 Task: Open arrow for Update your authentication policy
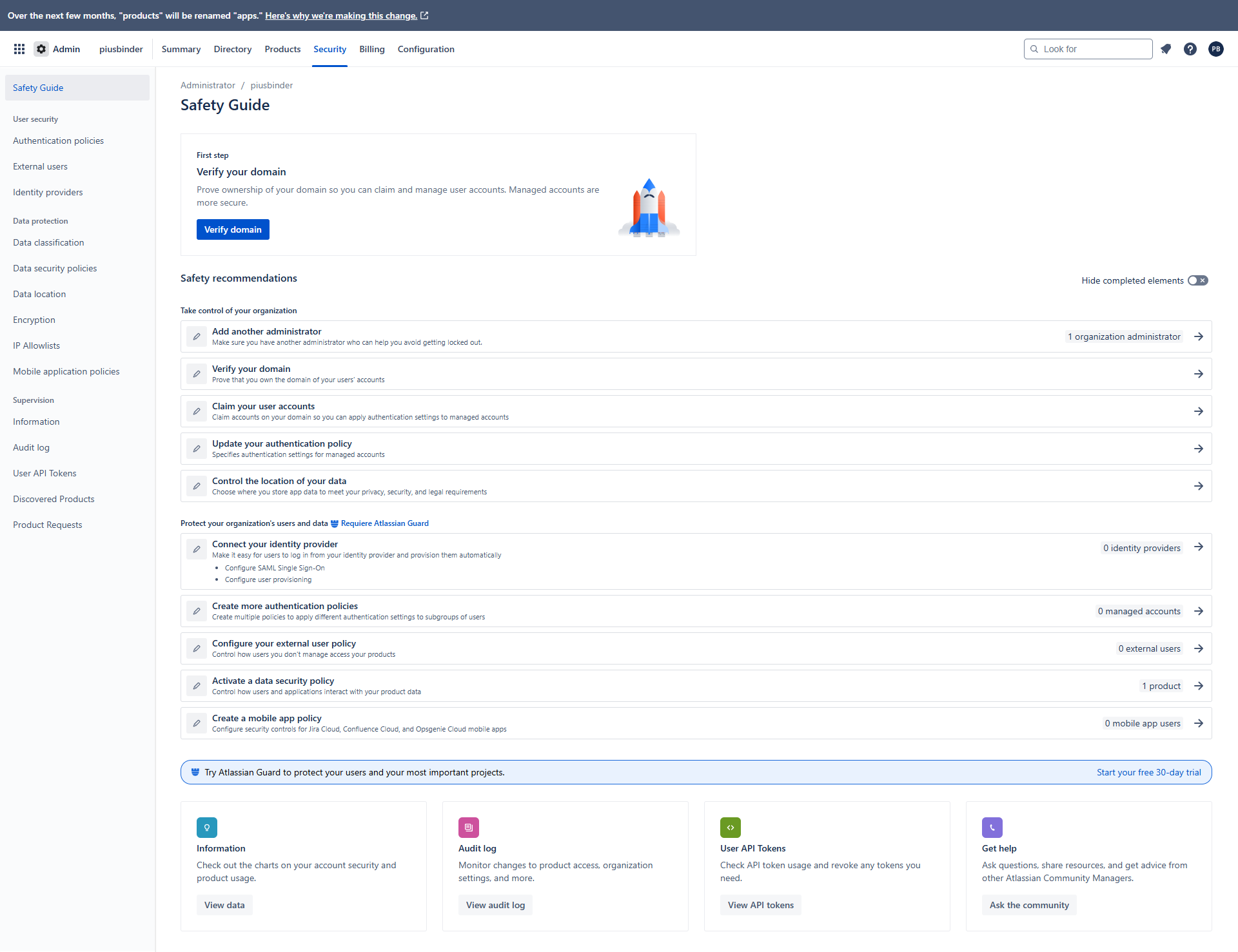click(1199, 449)
